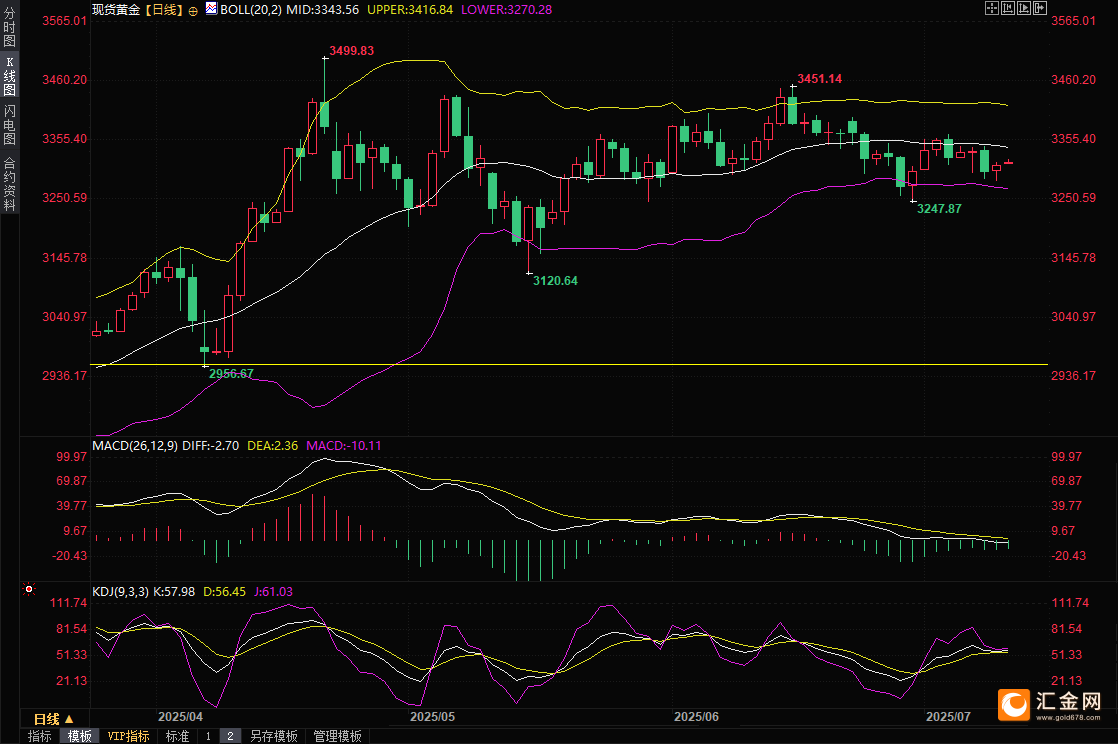This screenshot has height=744, width=1118.
Task: Open the 合约资料 side tab
Action: (9, 183)
